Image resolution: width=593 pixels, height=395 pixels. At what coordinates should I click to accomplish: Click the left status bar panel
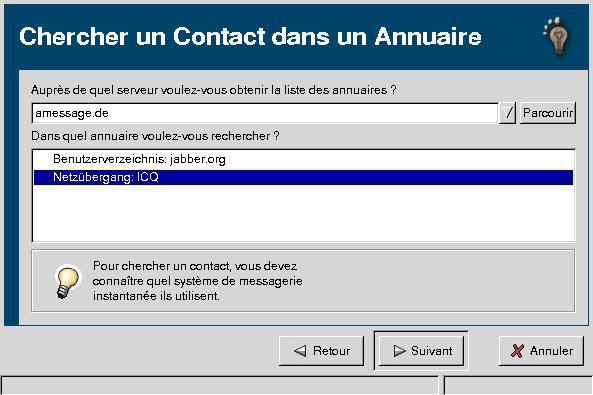click(220, 386)
